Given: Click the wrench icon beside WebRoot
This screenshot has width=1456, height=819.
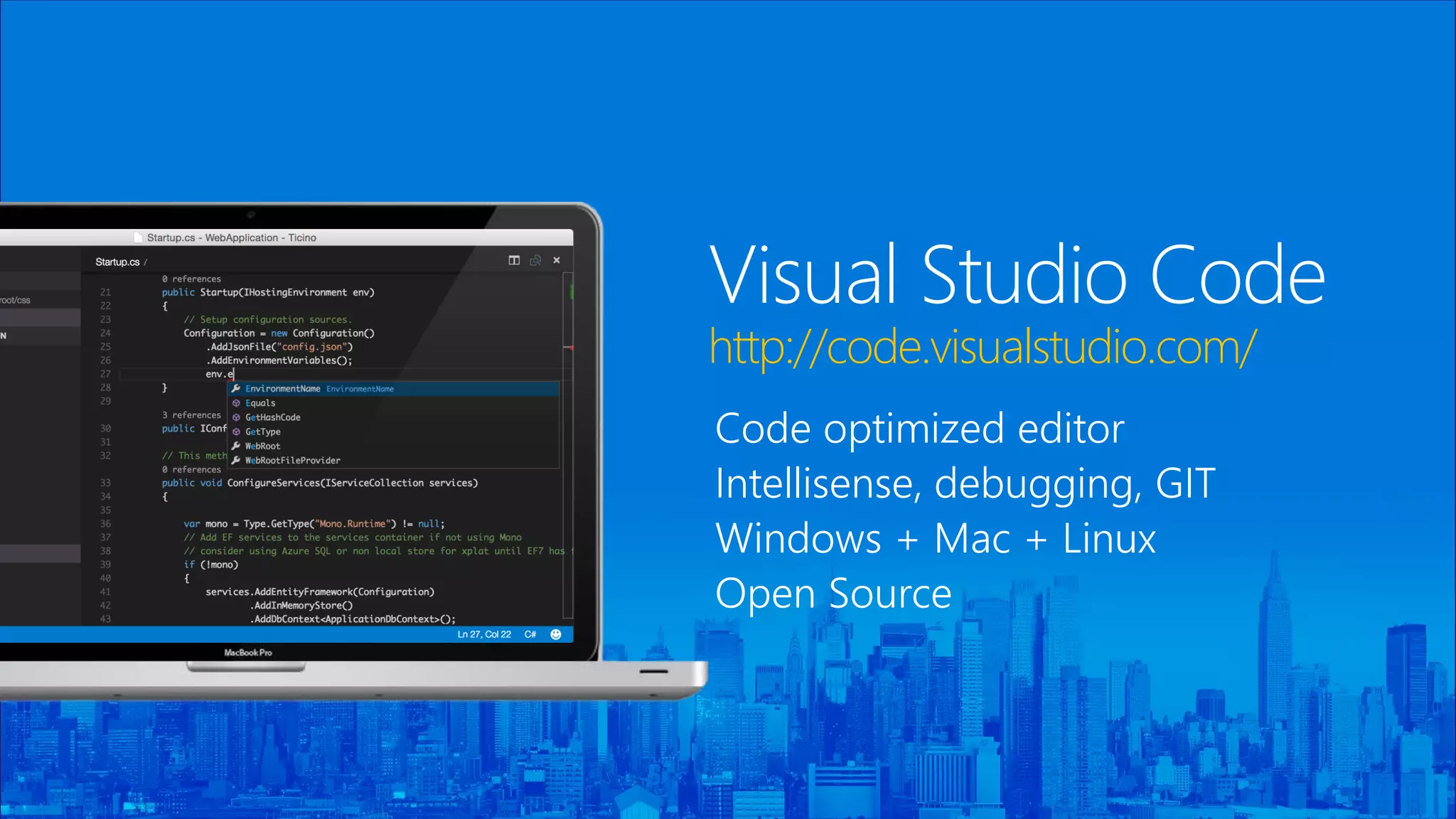Looking at the screenshot, I should pos(236,446).
